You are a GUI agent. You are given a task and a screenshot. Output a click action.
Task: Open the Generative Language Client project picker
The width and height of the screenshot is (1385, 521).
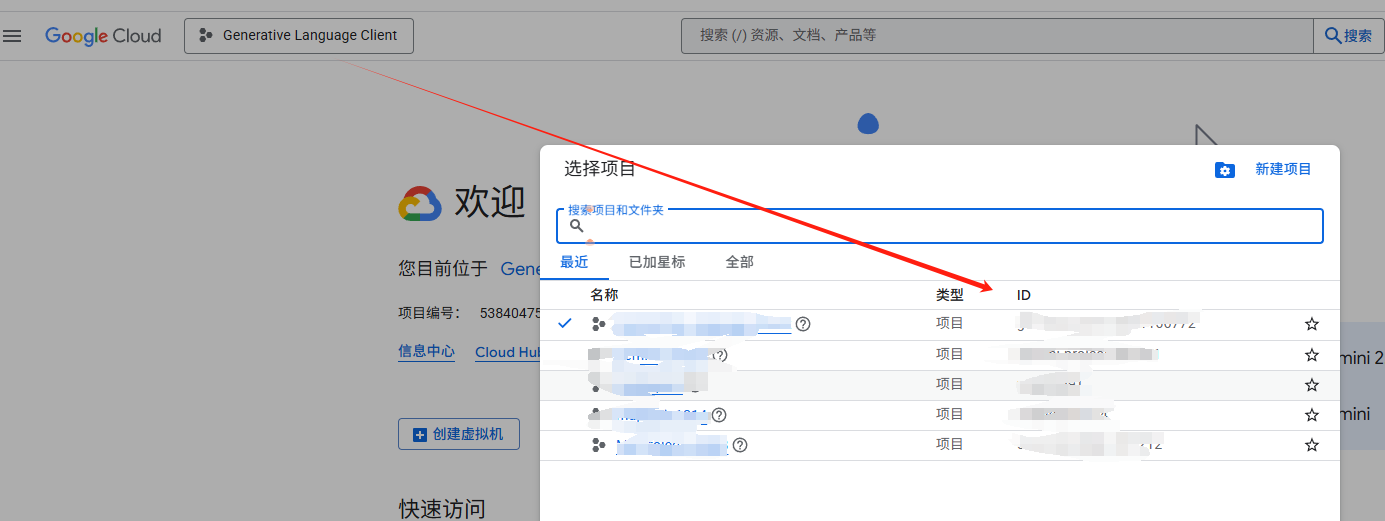click(299, 36)
